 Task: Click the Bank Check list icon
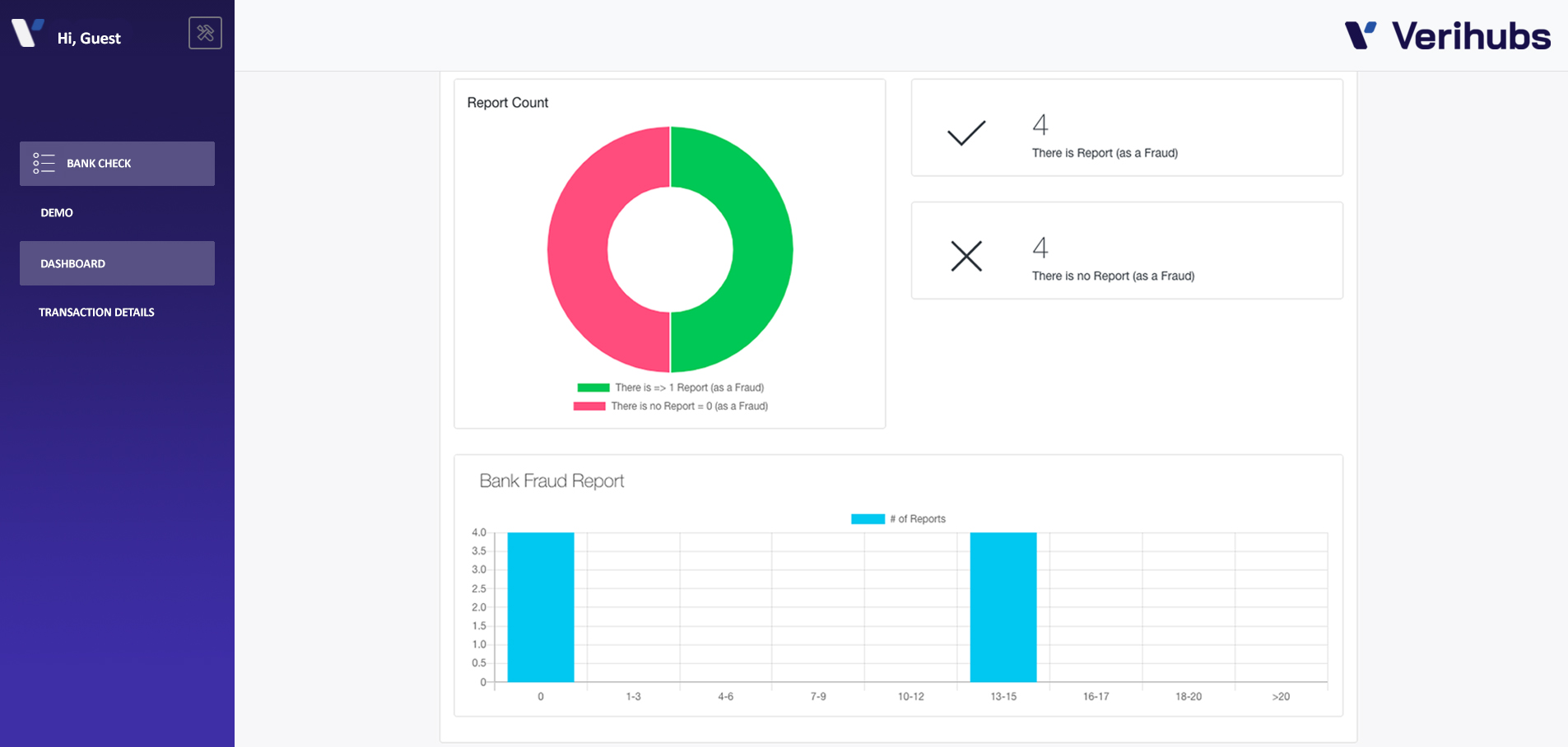click(x=44, y=163)
